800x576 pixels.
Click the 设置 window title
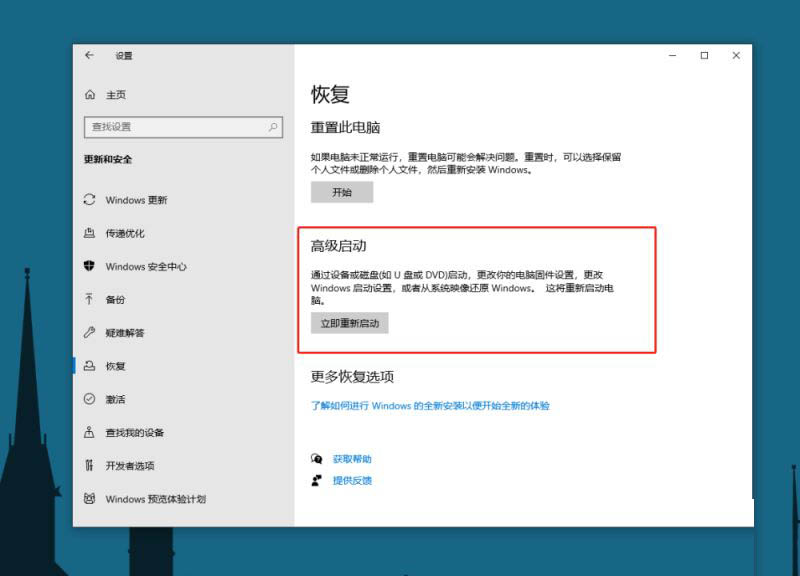[124, 56]
